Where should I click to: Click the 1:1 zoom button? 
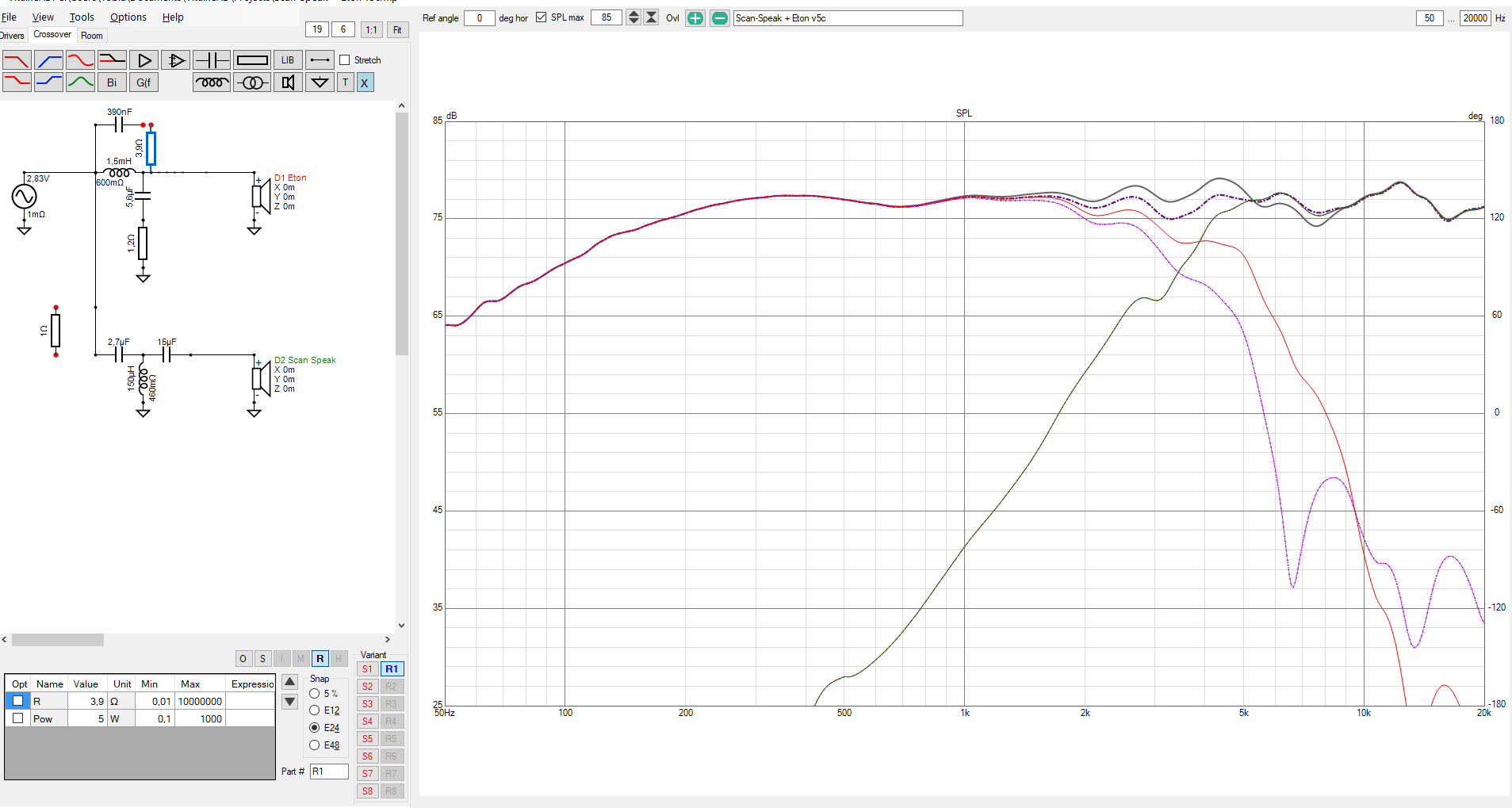[371, 29]
